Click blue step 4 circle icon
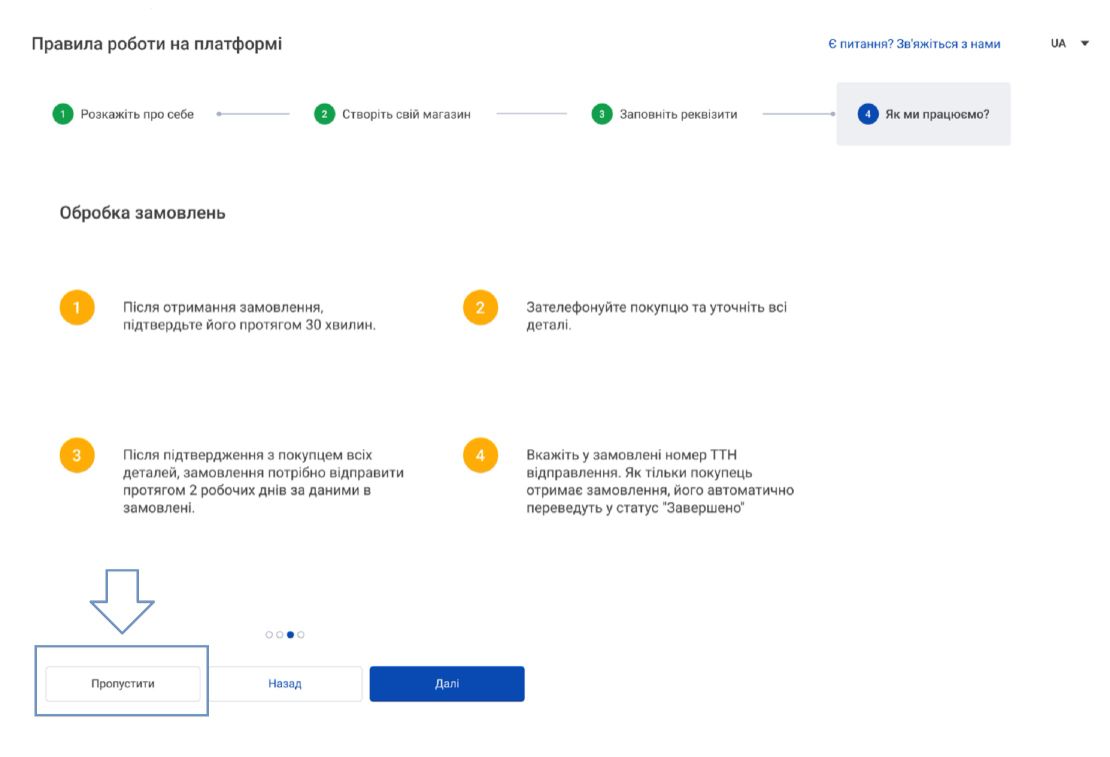 tap(868, 114)
